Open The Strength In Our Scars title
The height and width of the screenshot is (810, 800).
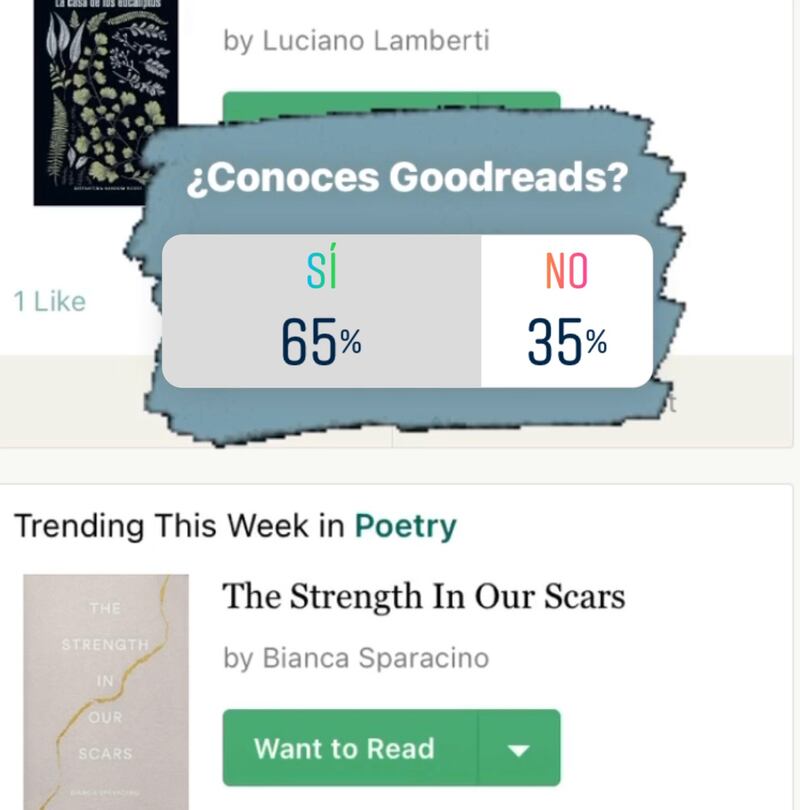(x=423, y=597)
